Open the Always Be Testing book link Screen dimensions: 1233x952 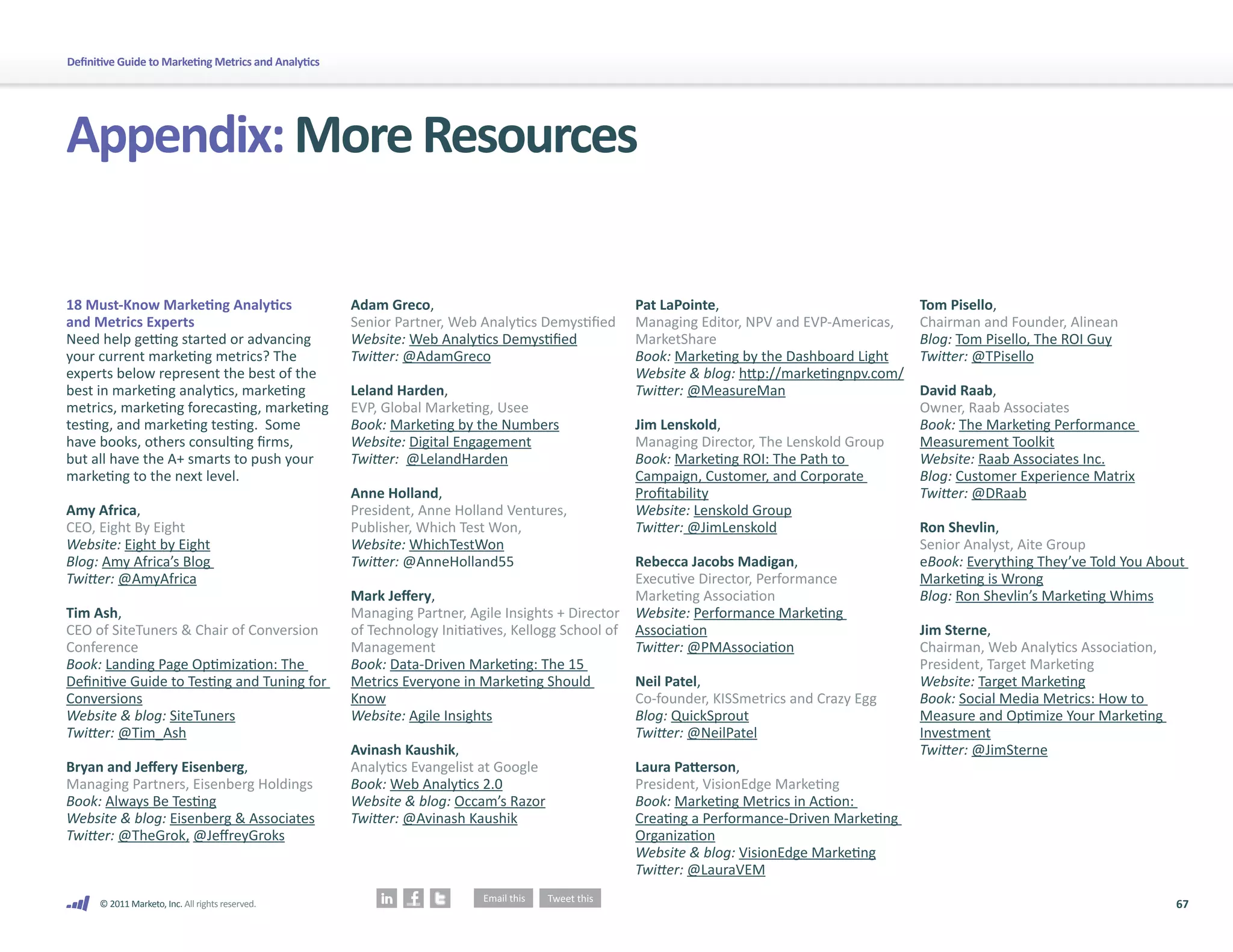[161, 802]
